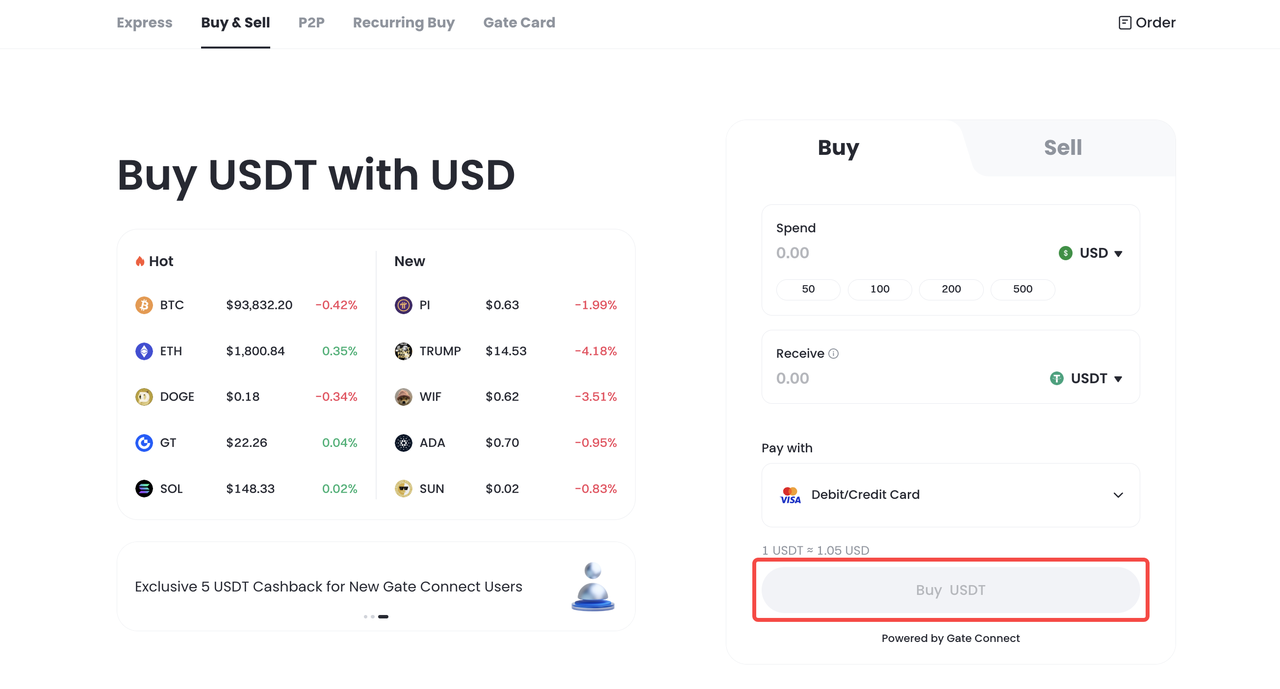Click the cashback banner pagination dots
The width and height of the screenshot is (1280, 689).
(376, 617)
